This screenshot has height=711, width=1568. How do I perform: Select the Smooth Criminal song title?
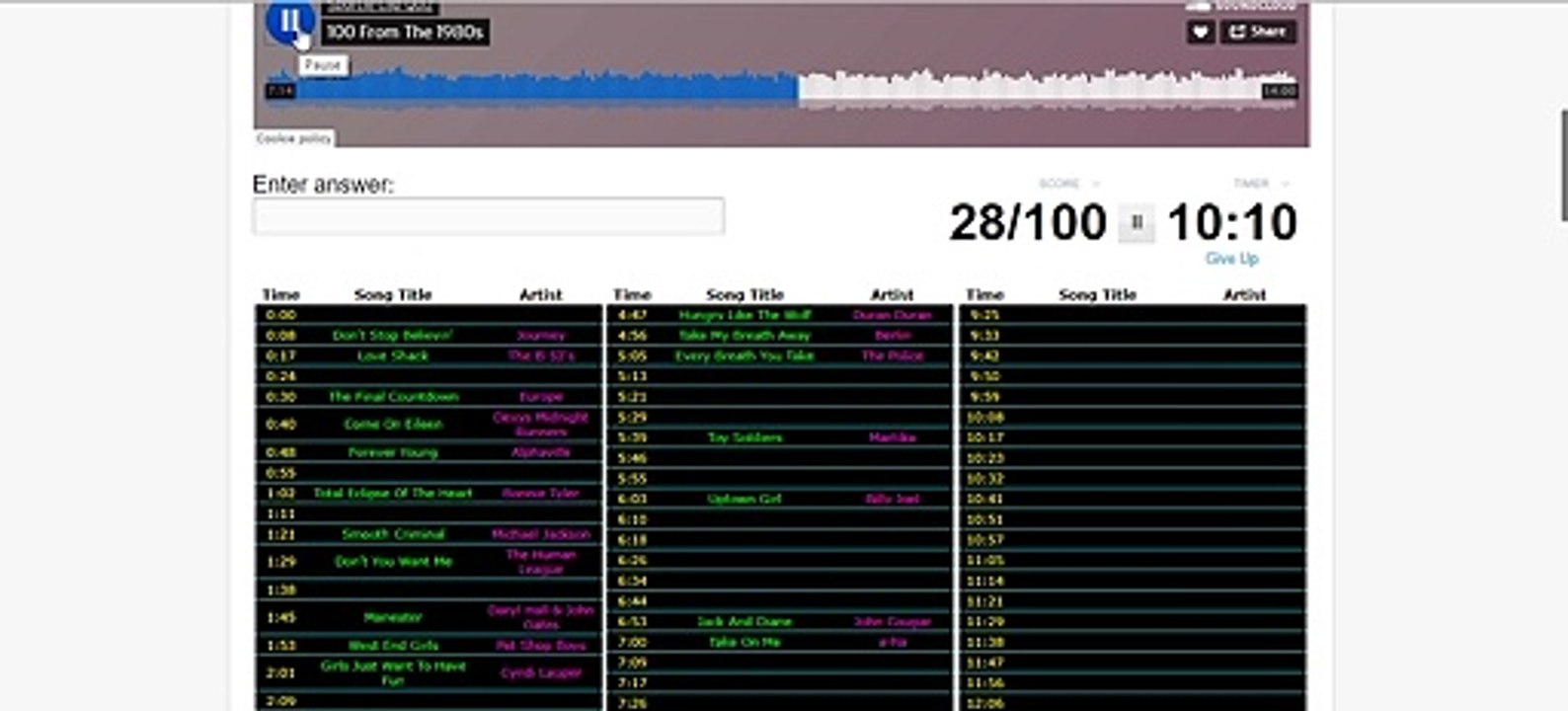tap(393, 534)
